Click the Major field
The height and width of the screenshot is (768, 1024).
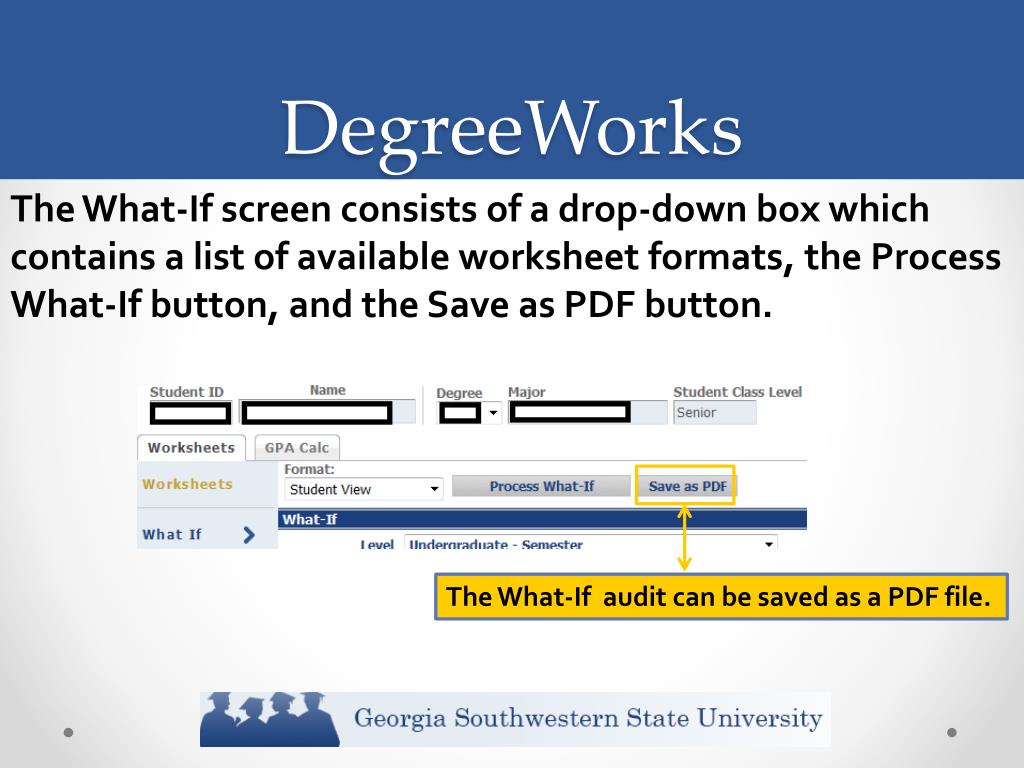[588, 413]
